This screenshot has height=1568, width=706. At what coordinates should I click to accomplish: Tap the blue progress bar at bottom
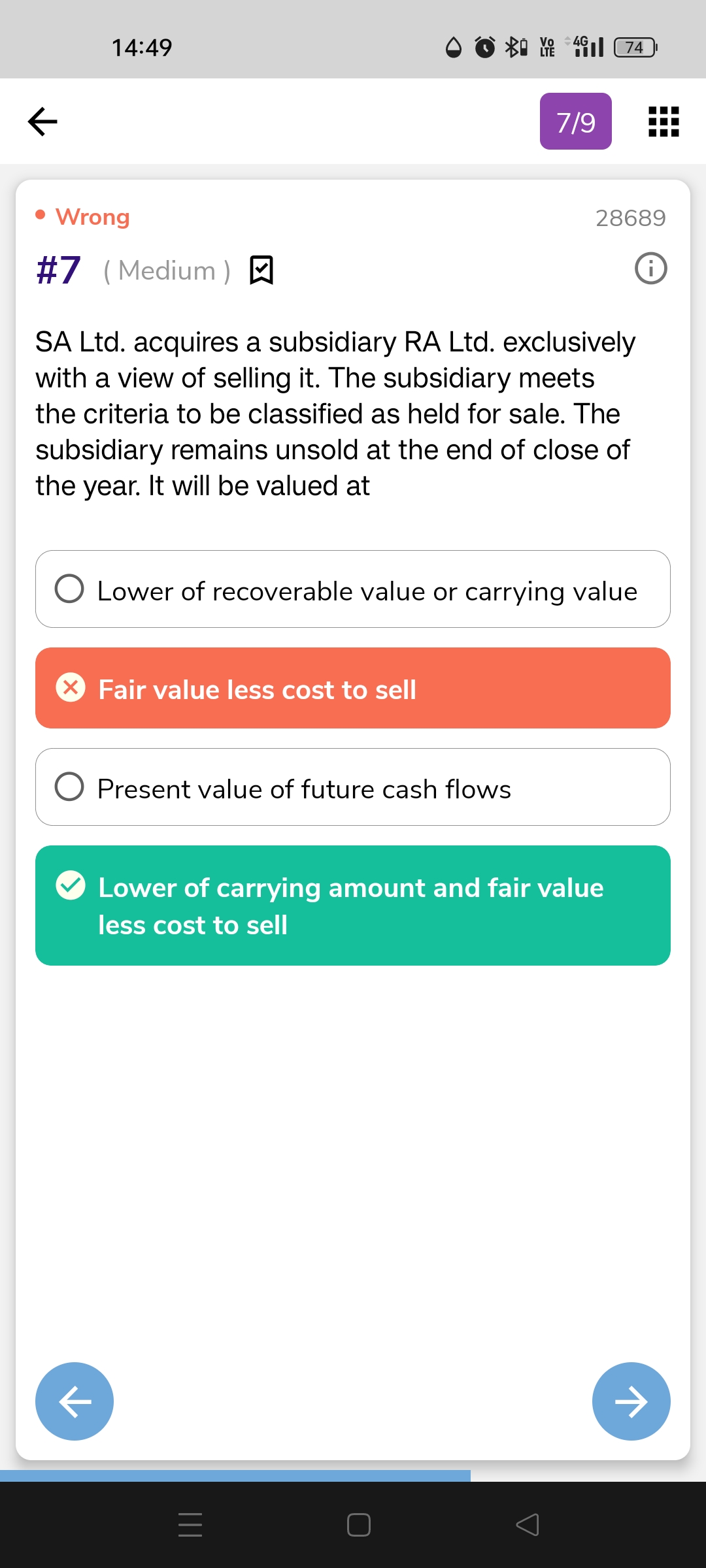pyautogui.click(x=235, y=1475)
